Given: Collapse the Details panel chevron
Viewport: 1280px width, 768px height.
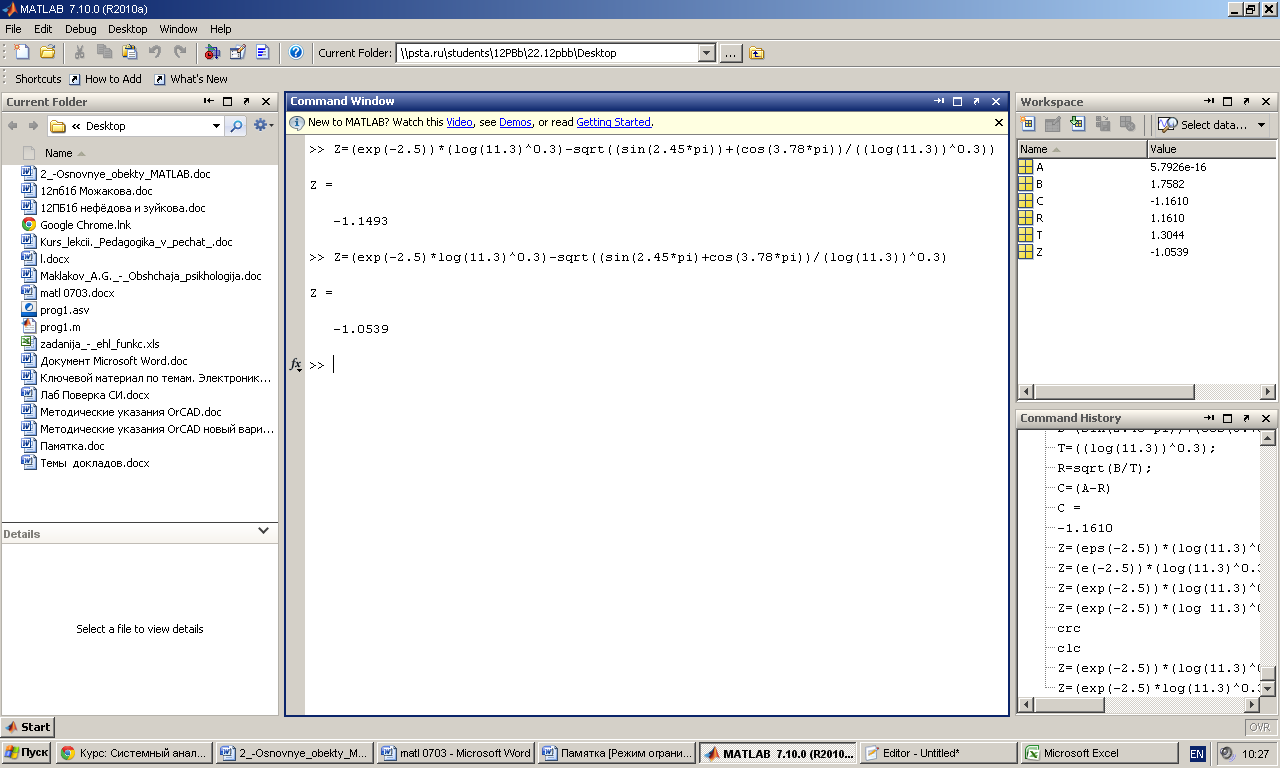Looking at the screenshot, I should [263, 531].
